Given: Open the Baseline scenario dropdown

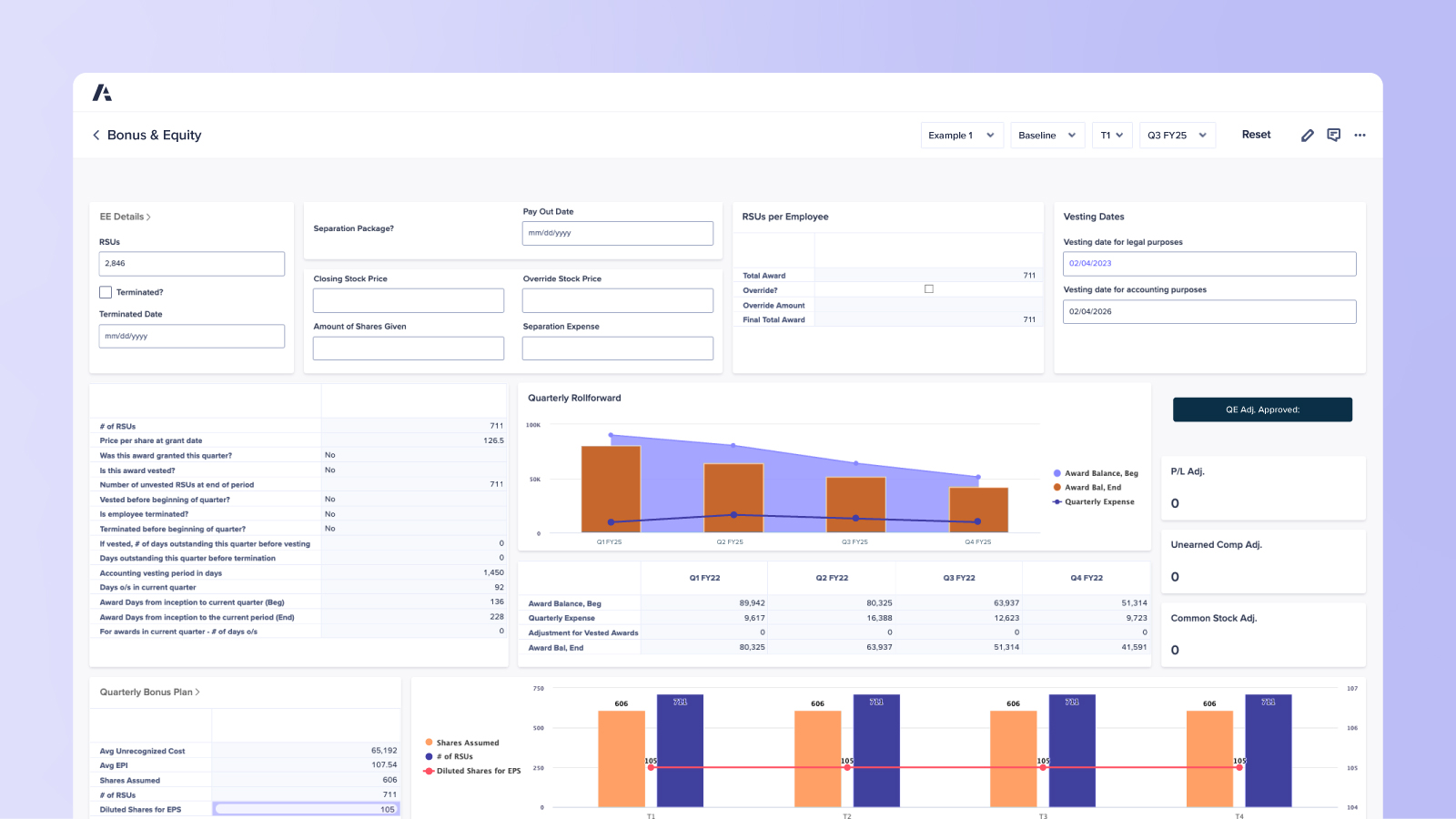Looking at the screenshot, I should (x=1046, y=135).
